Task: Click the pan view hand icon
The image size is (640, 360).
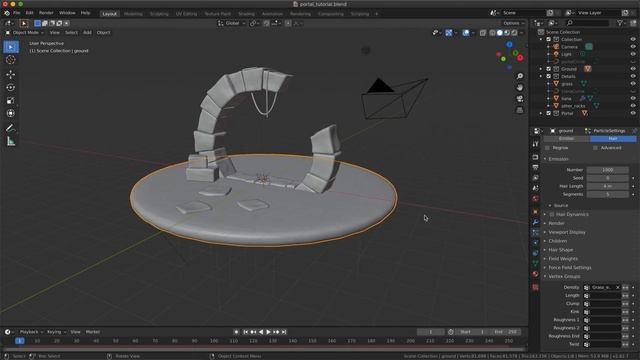Action: pos(520,87)
